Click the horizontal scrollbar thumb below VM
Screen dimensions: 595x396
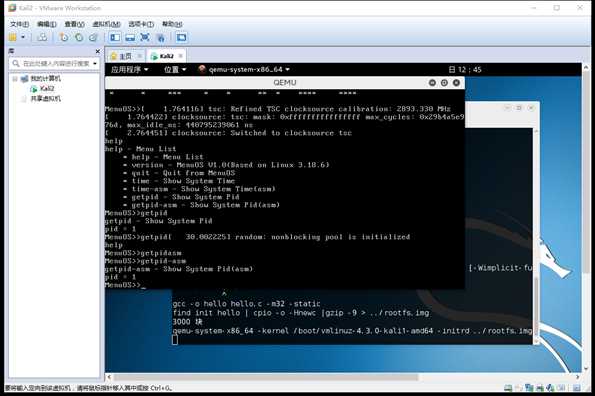click(266, 377)
